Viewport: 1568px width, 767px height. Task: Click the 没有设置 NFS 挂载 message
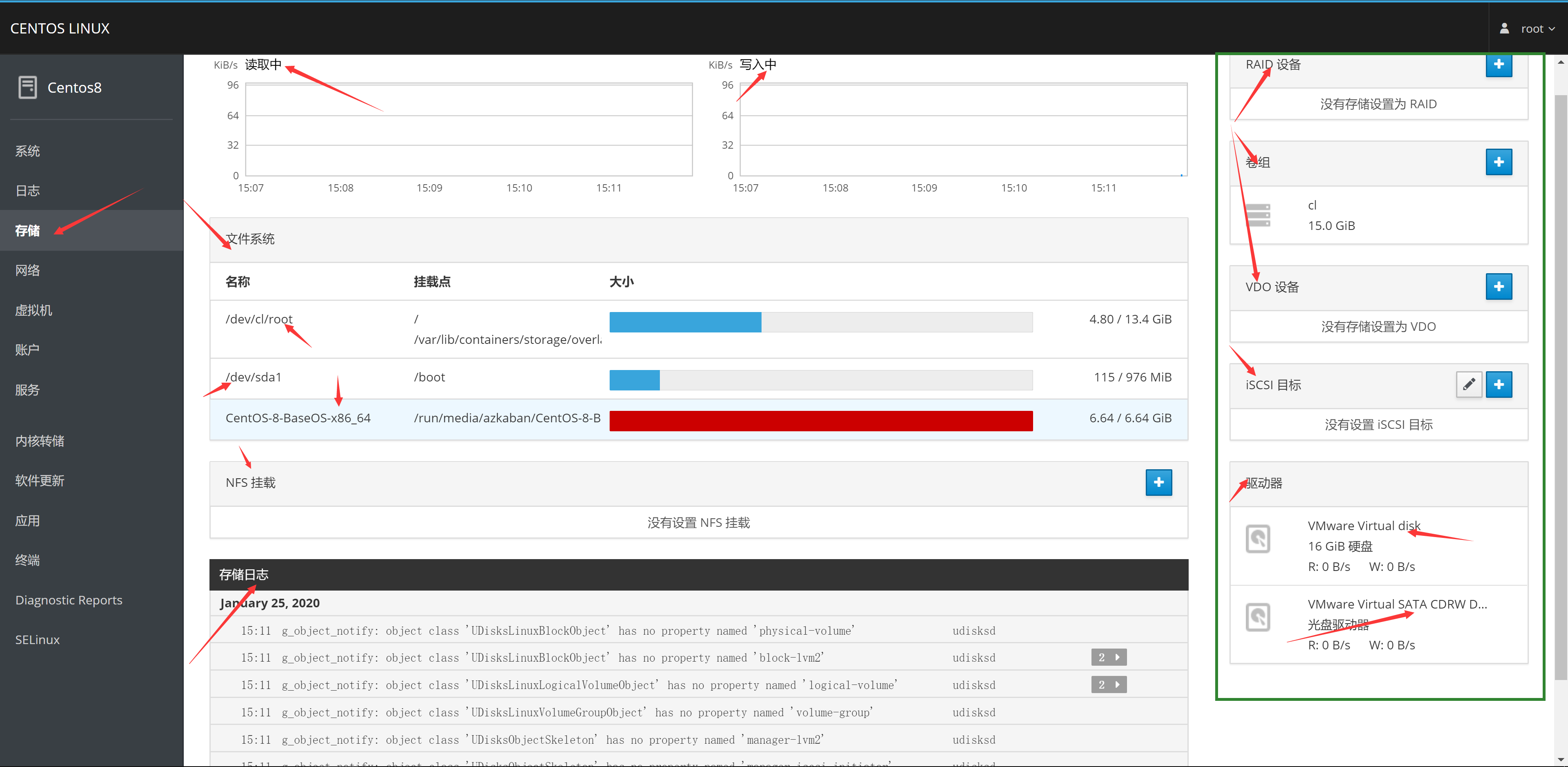point(698,523)
